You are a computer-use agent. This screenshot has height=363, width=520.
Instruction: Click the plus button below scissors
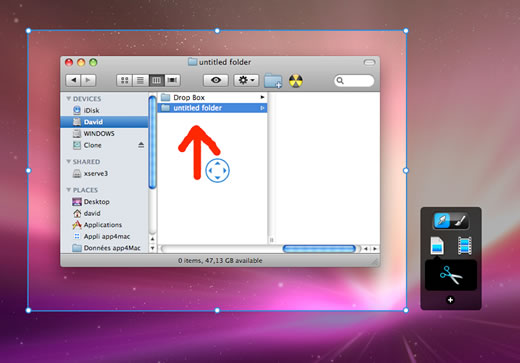point(450,300)
